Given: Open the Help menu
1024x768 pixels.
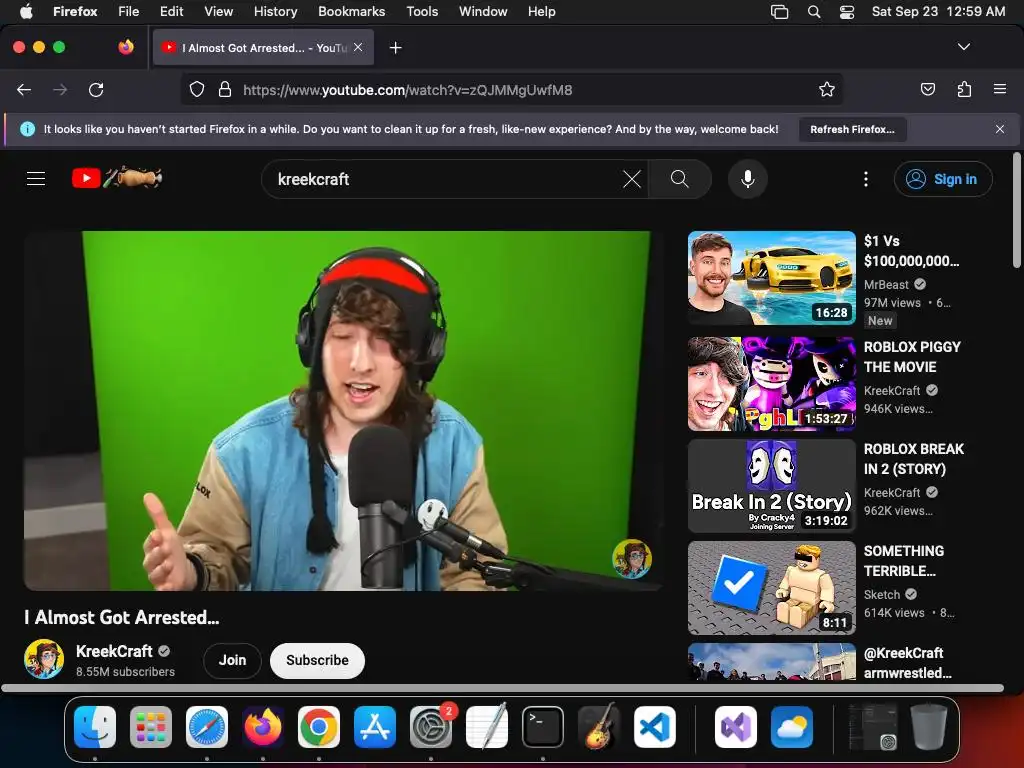Looking at the screenshot, I should click(541, 11).
